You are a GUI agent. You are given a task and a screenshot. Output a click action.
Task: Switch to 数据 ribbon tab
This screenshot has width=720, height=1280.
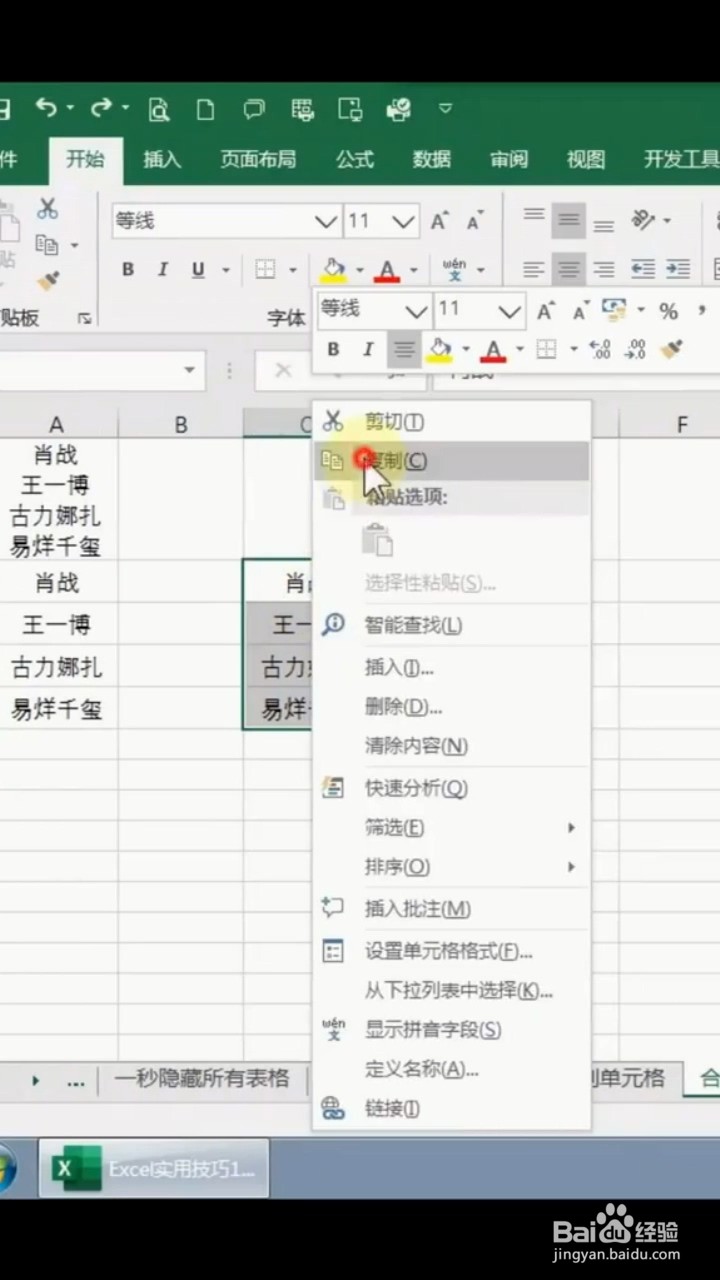pos(432,159)
